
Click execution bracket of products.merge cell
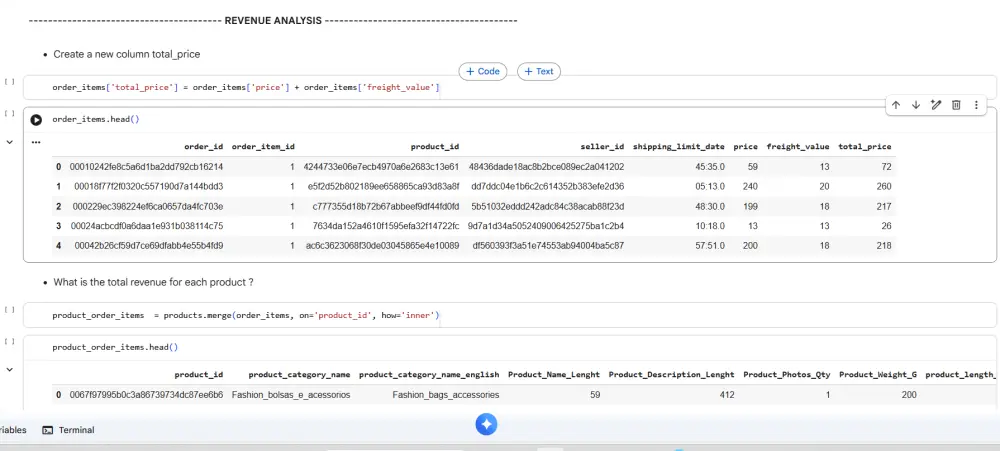tap(10, 309)
